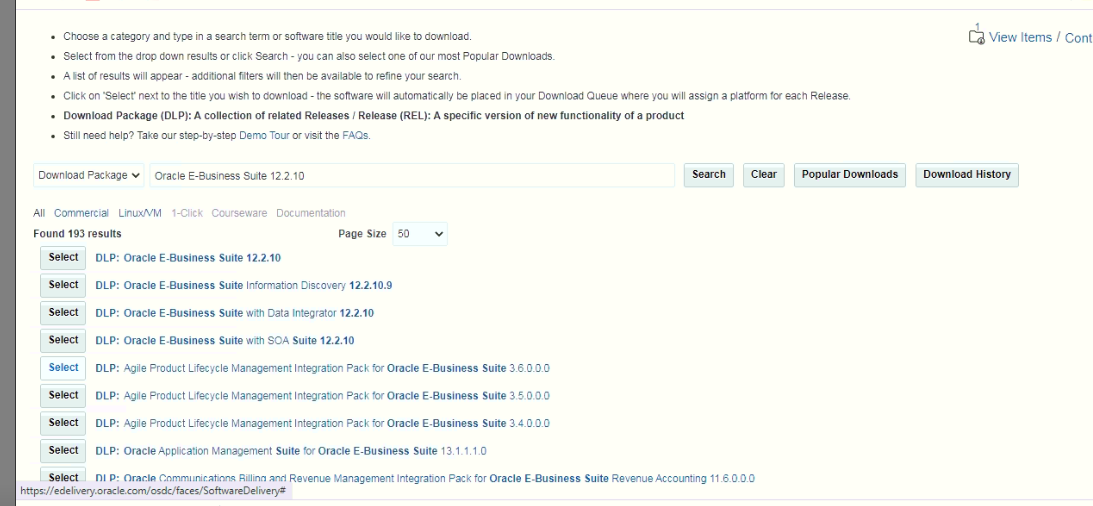Open the Demo Tour link
This screenshot has height=506, width=1093.
(x=264, y=136)
